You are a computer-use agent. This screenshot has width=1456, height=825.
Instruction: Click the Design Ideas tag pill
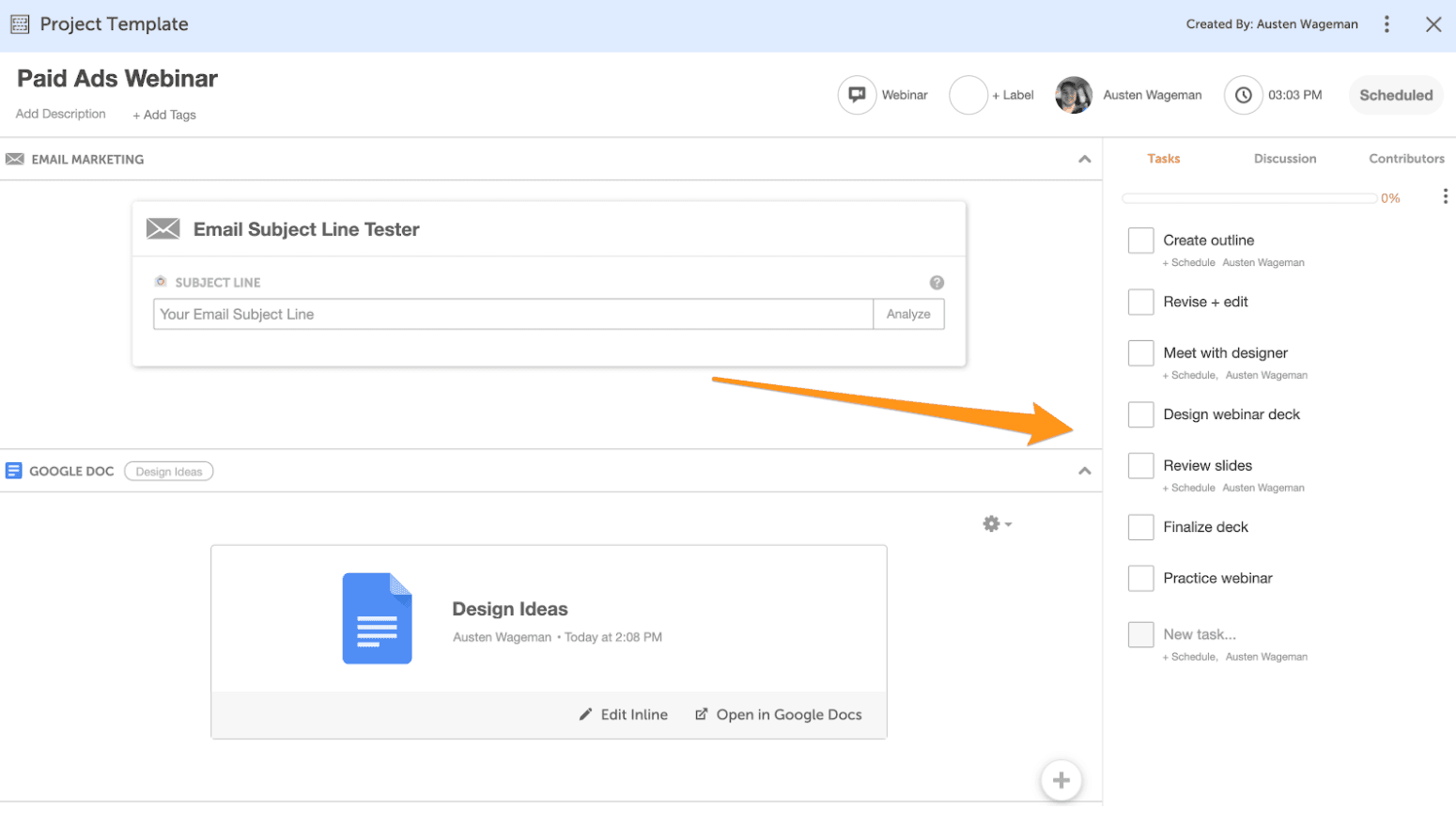[x=169, y=472]
